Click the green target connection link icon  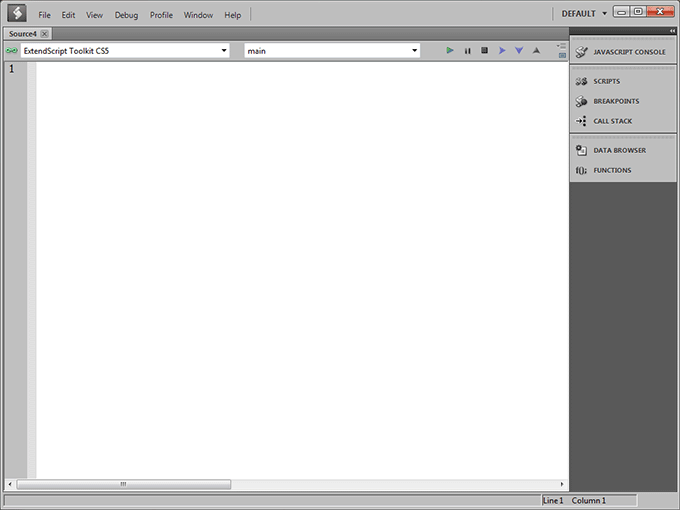12,51
